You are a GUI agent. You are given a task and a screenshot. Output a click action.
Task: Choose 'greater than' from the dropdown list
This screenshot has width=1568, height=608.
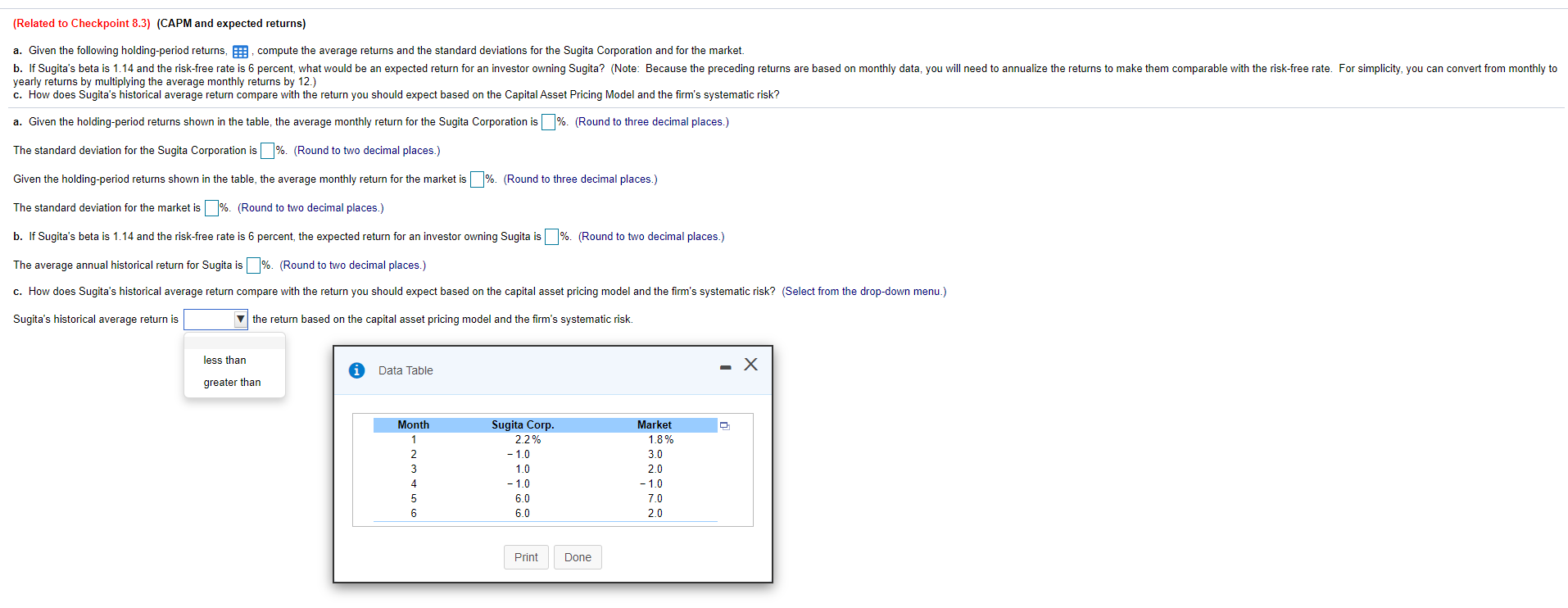232,382
